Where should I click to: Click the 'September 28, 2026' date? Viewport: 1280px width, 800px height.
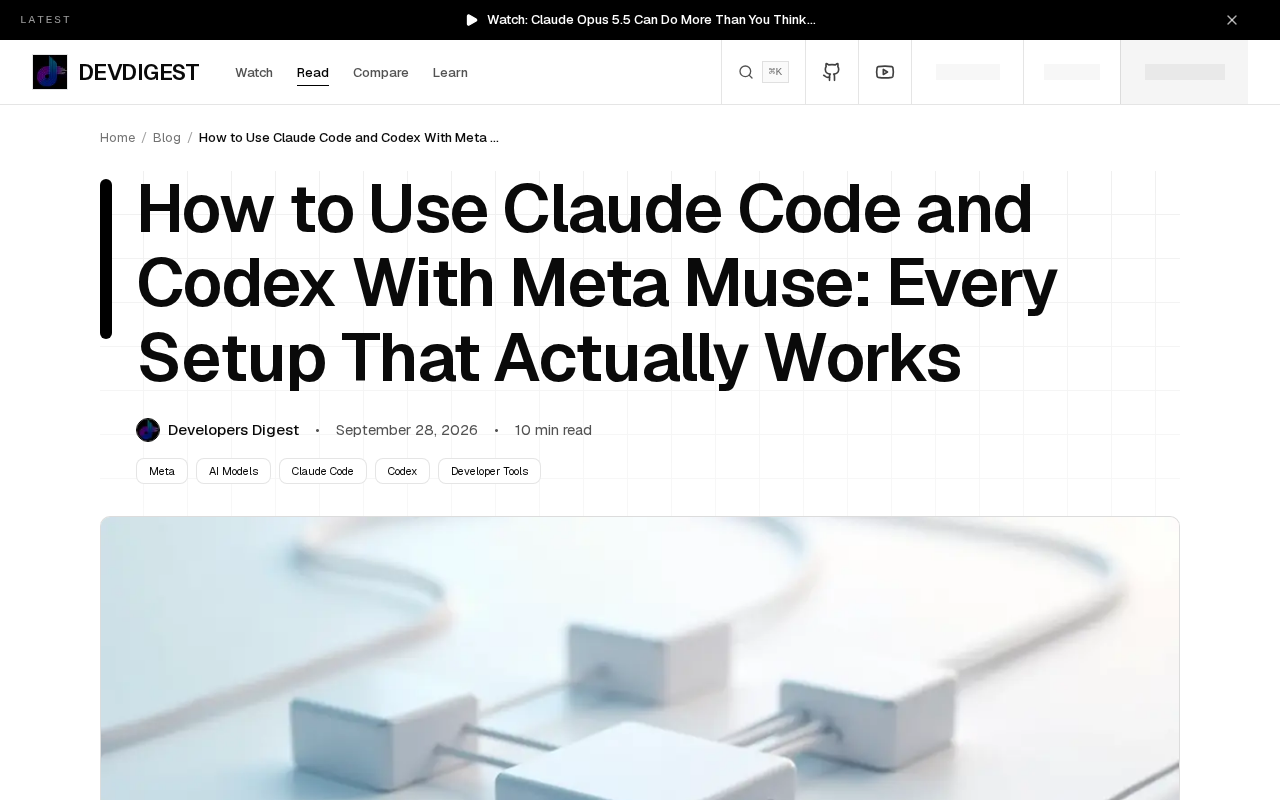(x=407, y=430)
